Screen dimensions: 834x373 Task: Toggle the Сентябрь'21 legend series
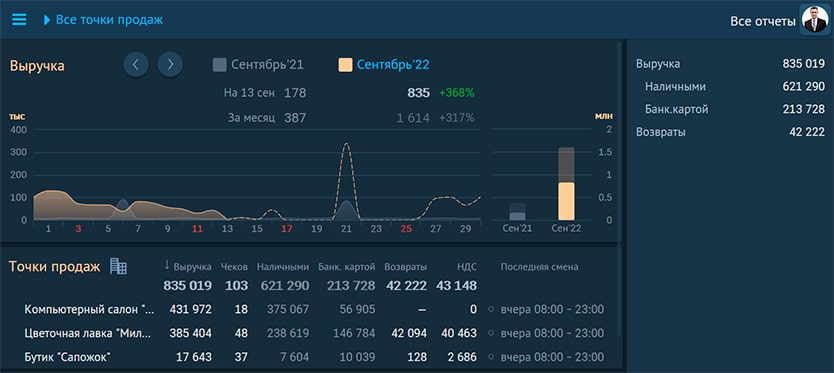[258, 65]
